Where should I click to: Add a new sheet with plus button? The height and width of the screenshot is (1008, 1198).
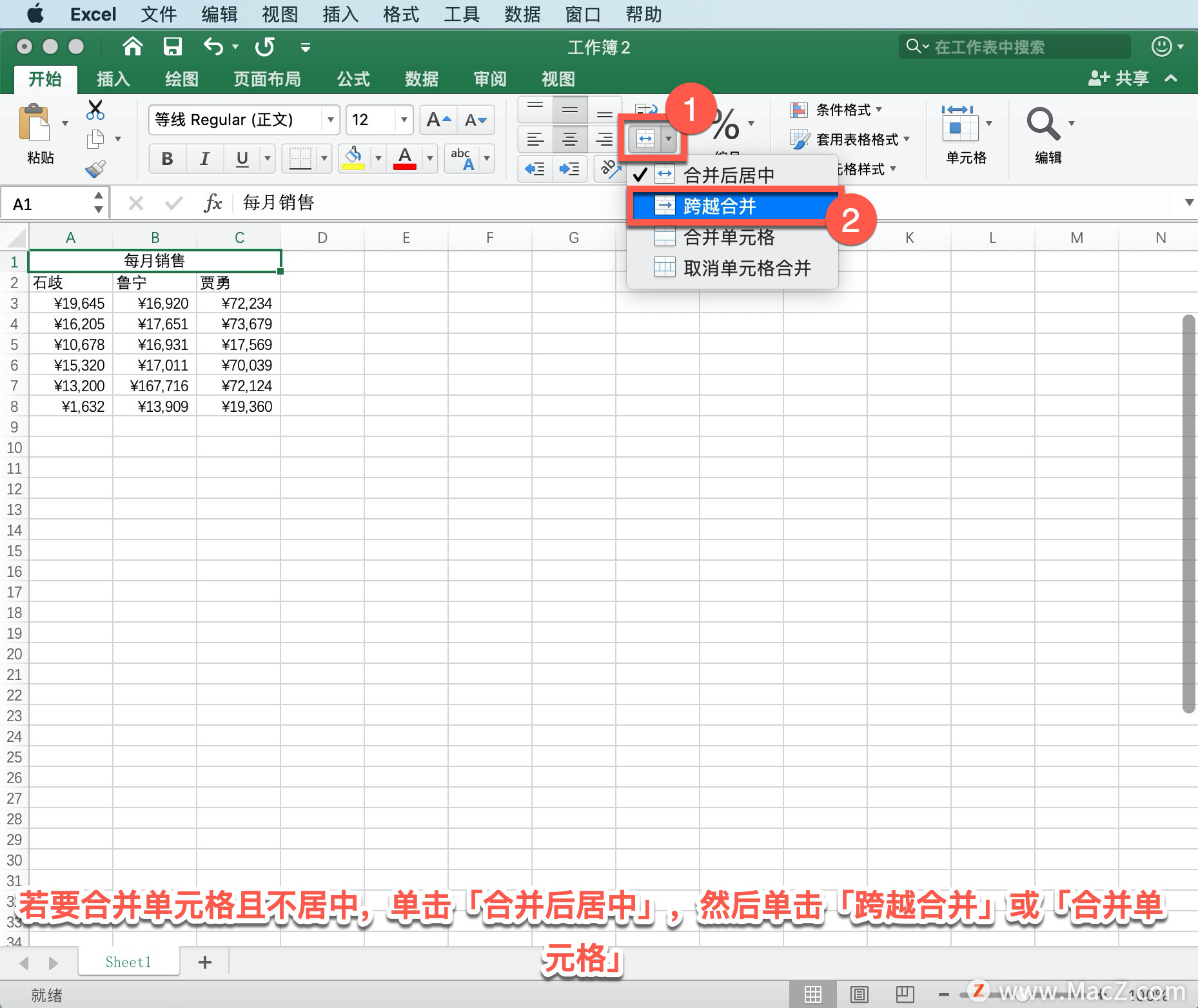point(205,962)
